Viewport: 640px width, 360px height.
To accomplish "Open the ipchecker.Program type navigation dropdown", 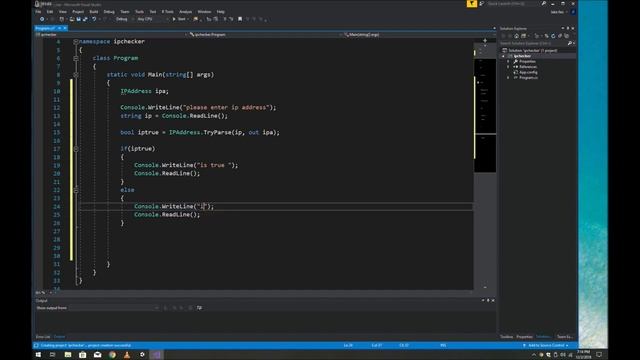I will pos(265,35).
